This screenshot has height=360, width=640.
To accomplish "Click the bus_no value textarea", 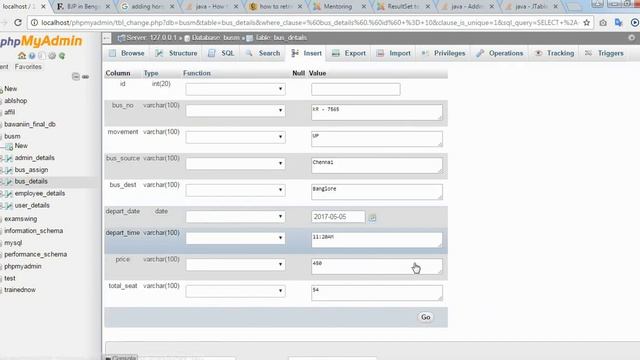I will coord(377,112).
